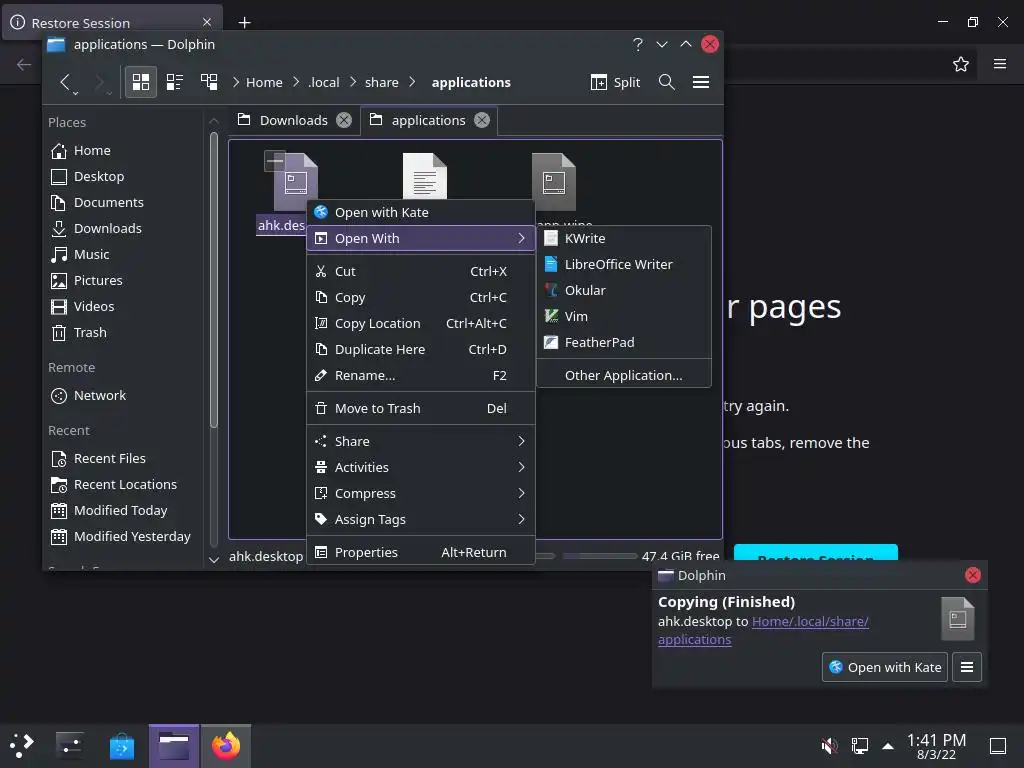The height and width of the screenshot is (768, 1024).
Task: Switch Dolphin to details tree view mode
Action: pos(209,82)
